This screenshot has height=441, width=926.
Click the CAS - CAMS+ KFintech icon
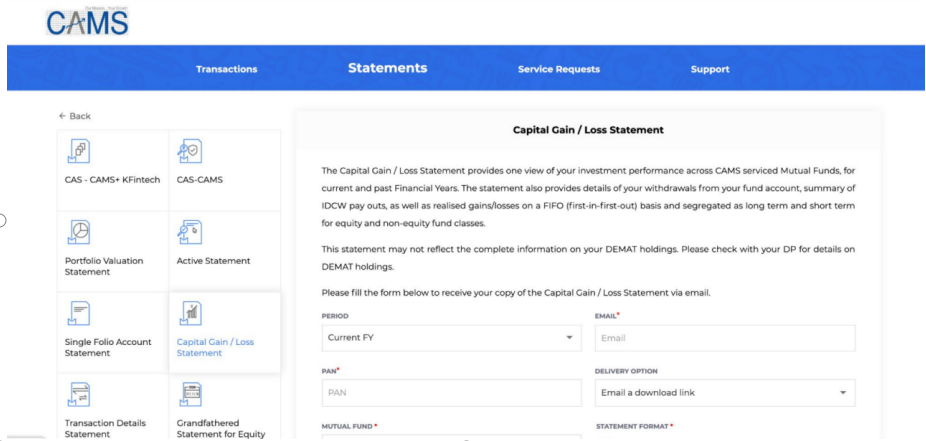click(79, 151)
